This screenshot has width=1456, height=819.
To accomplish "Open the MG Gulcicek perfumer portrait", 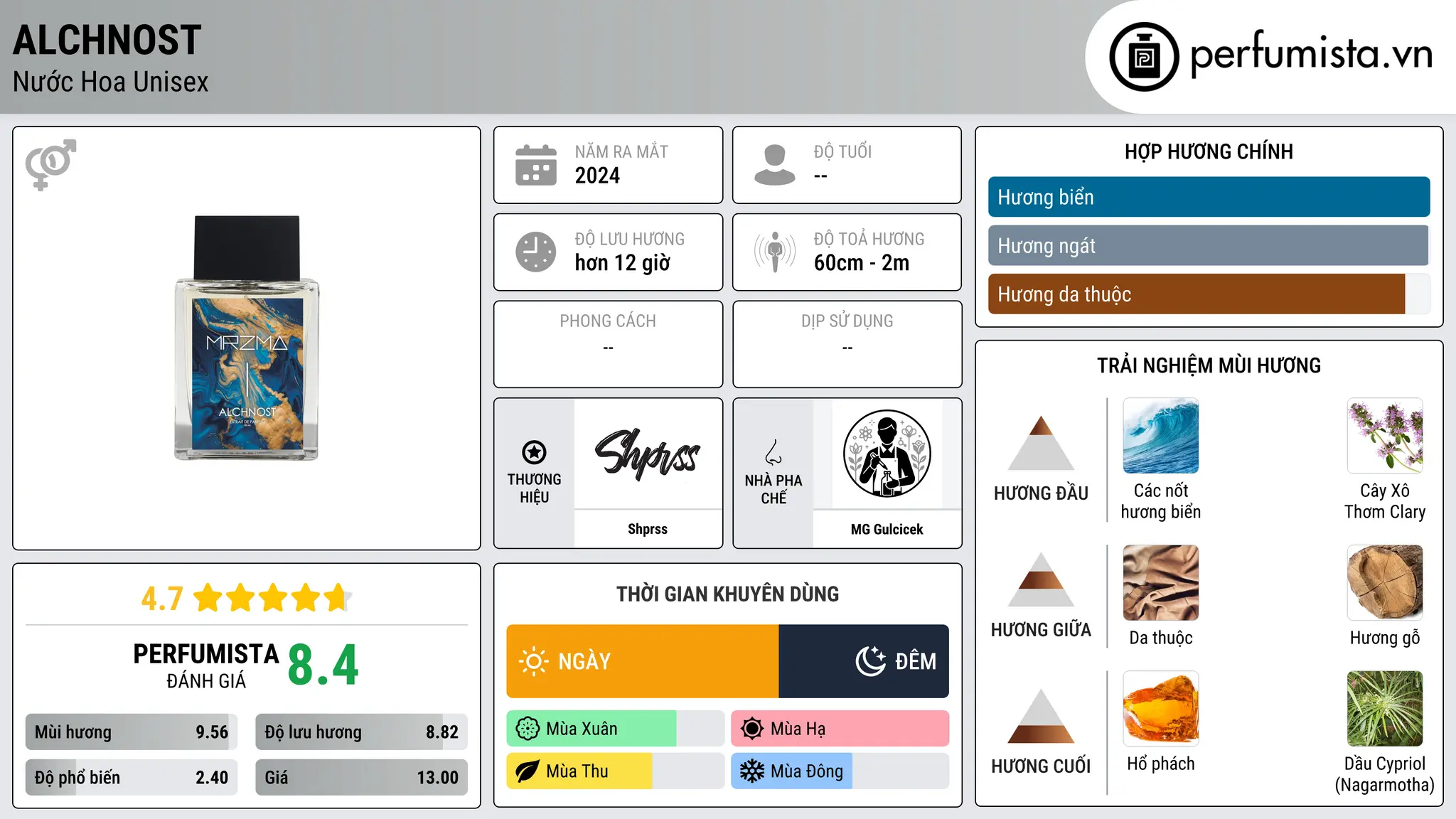I will (887, 454).
